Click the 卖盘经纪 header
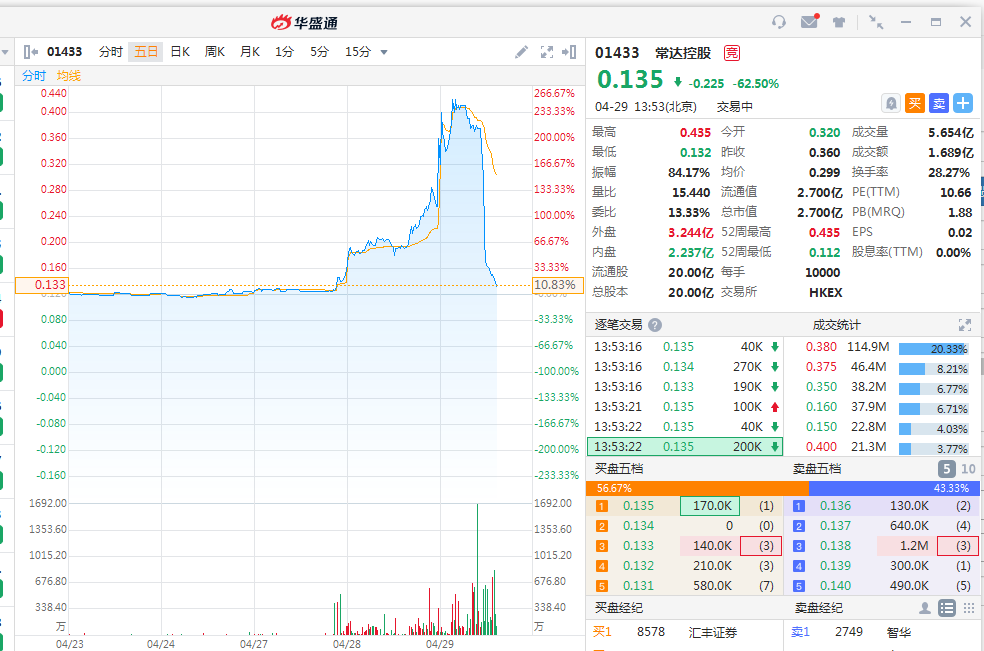Image resolution: width=984 pixels, height=651 pixels. coord(819,608)
